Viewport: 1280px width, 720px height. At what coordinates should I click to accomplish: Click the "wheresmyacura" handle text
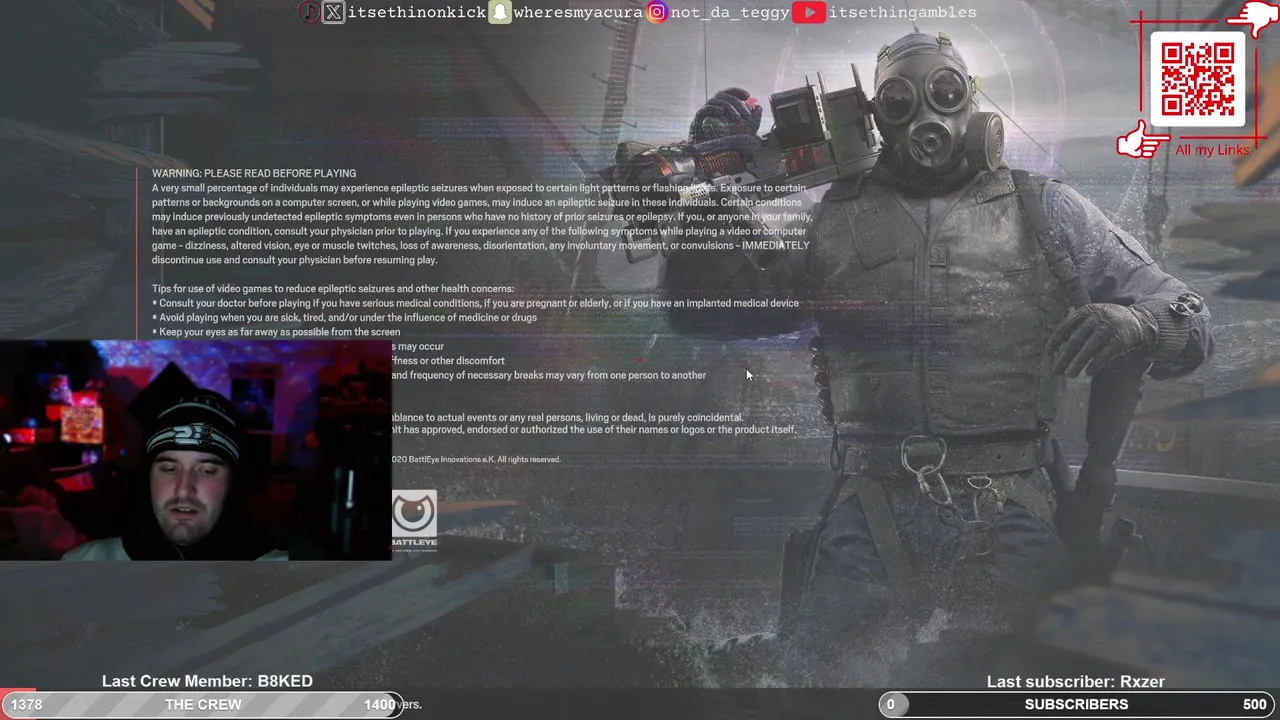click(x=577, y=12)
